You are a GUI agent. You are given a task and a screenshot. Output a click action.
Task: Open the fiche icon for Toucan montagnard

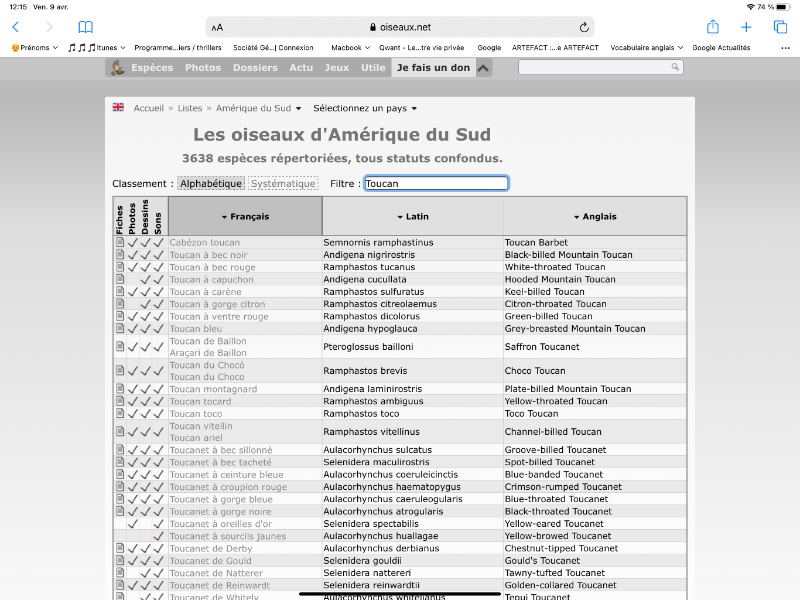[120, 388]
